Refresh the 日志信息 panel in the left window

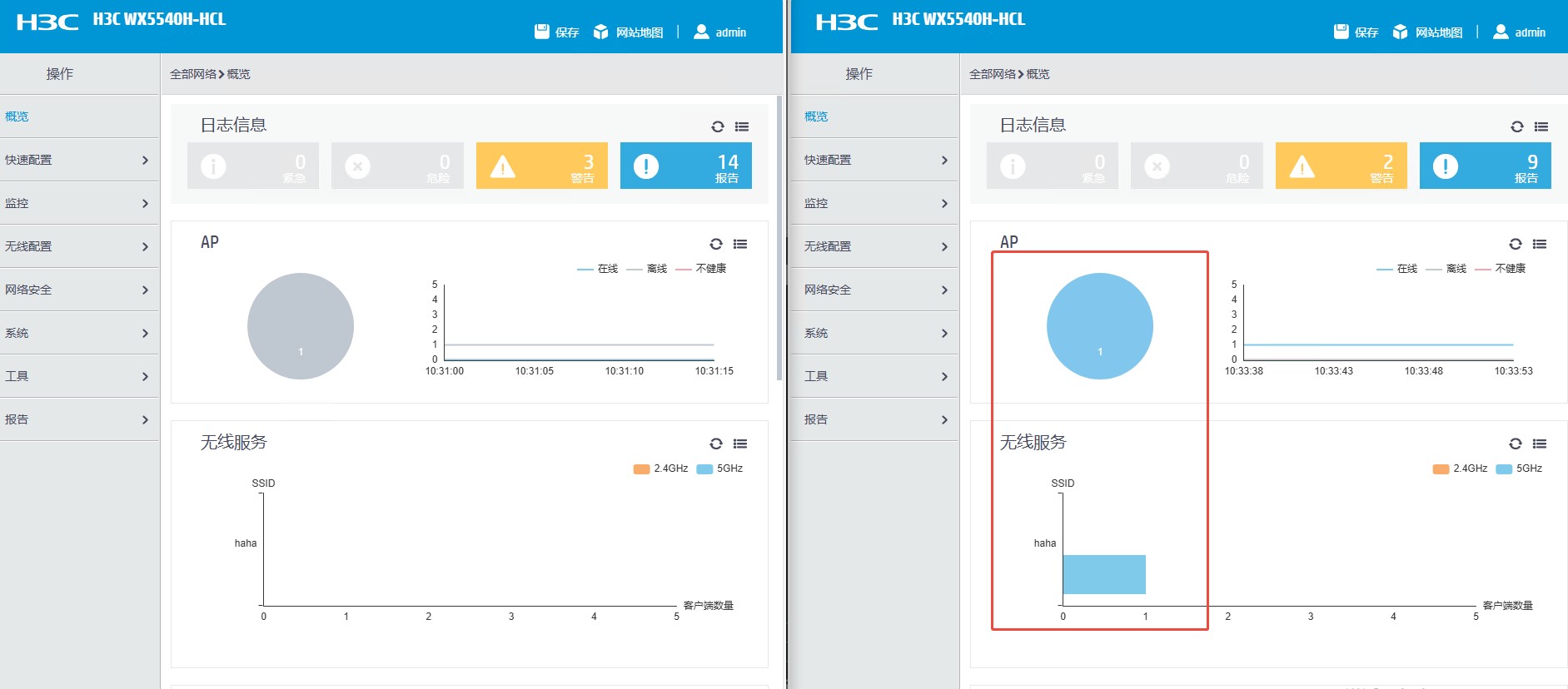pyautogui.click(x=718, y=126)
